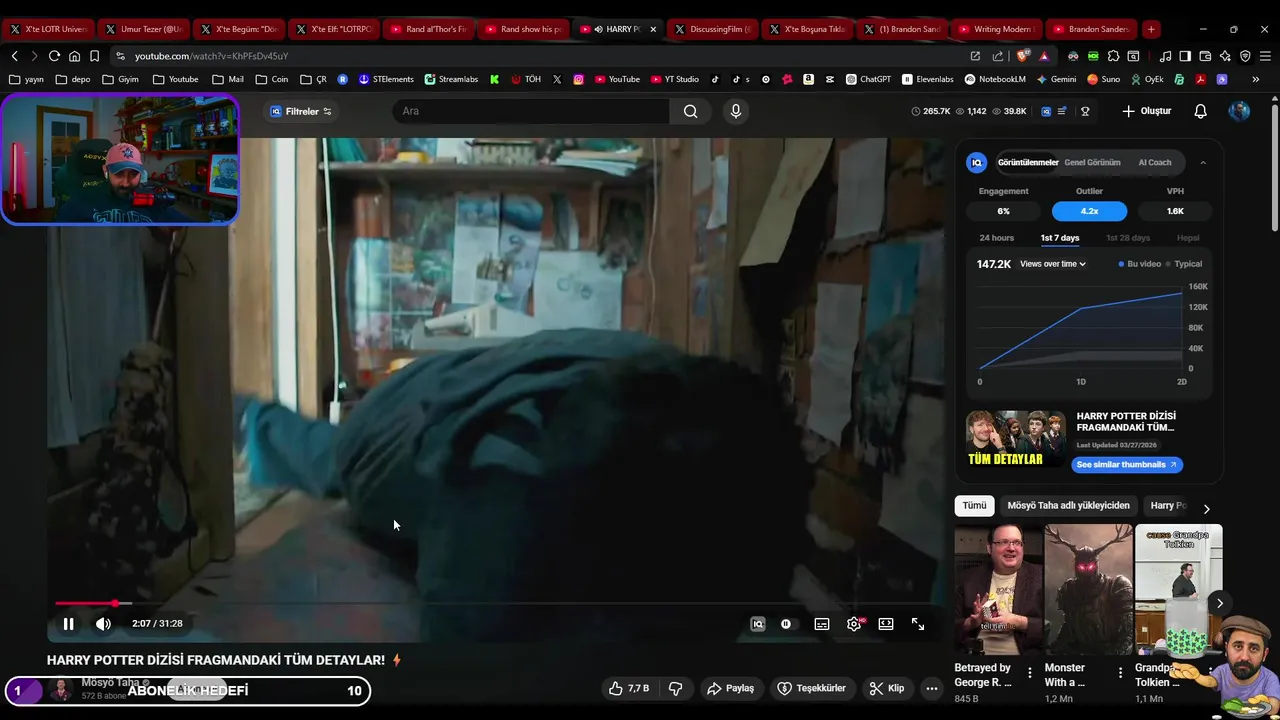The height and width of the screenshot is (720, 1280).
Task: Create a clip with Klip button
Action: (887, 688)
